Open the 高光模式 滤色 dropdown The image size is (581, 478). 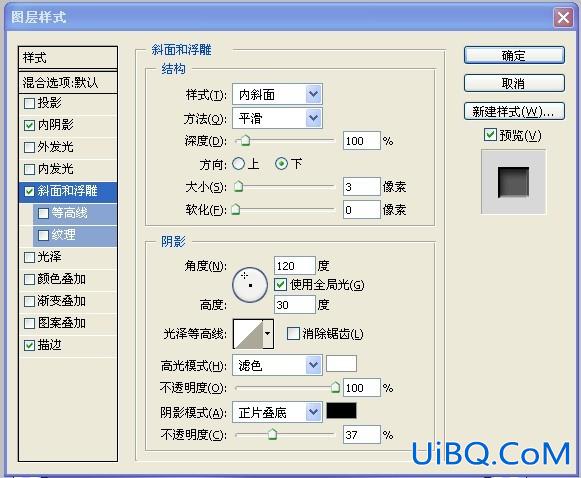pos(277,365)
